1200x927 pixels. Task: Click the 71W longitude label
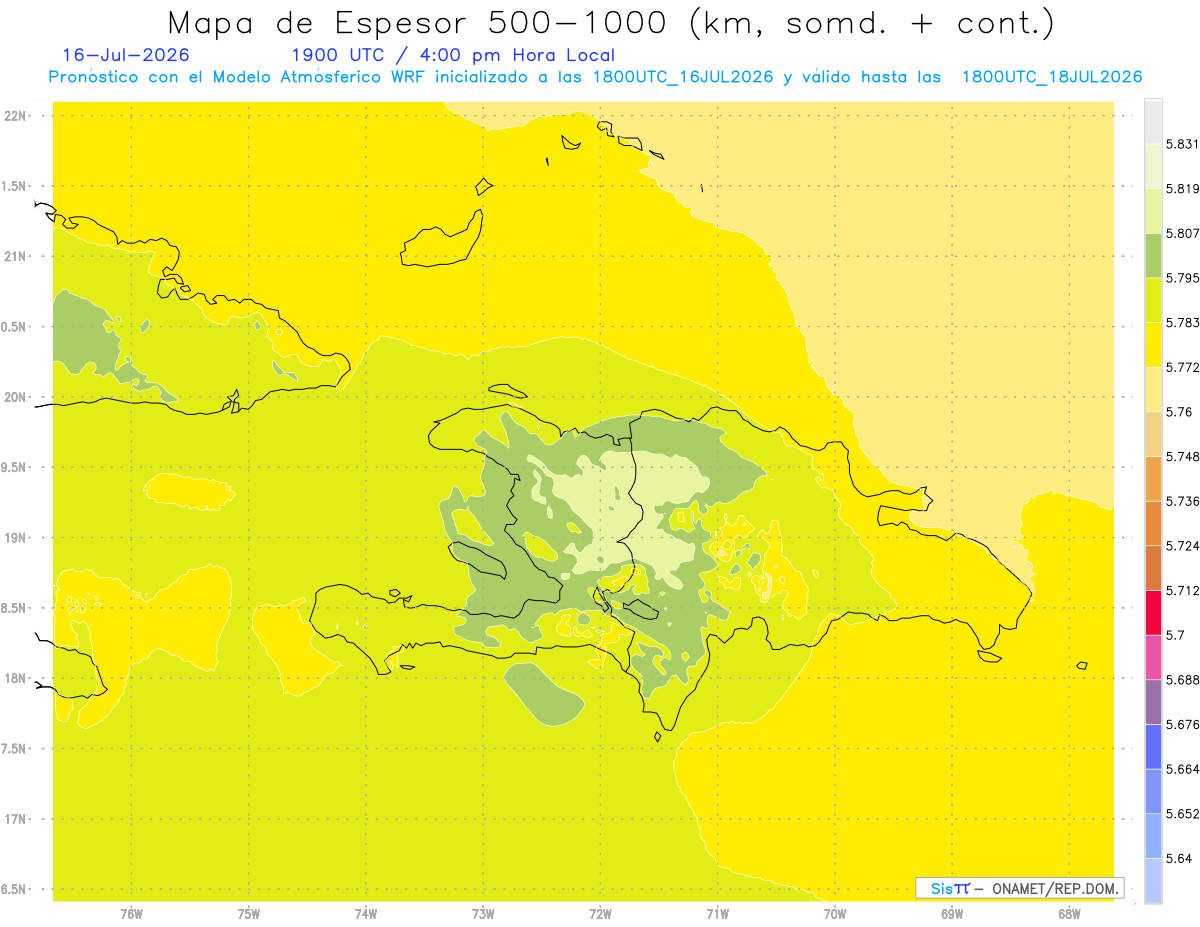[717, 914]
